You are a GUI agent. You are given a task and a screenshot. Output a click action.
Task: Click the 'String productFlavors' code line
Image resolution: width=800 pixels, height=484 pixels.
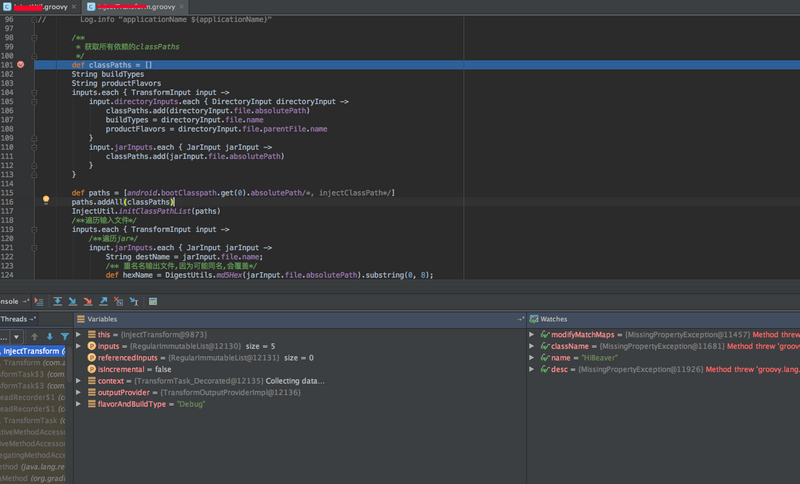pos(116,83)
